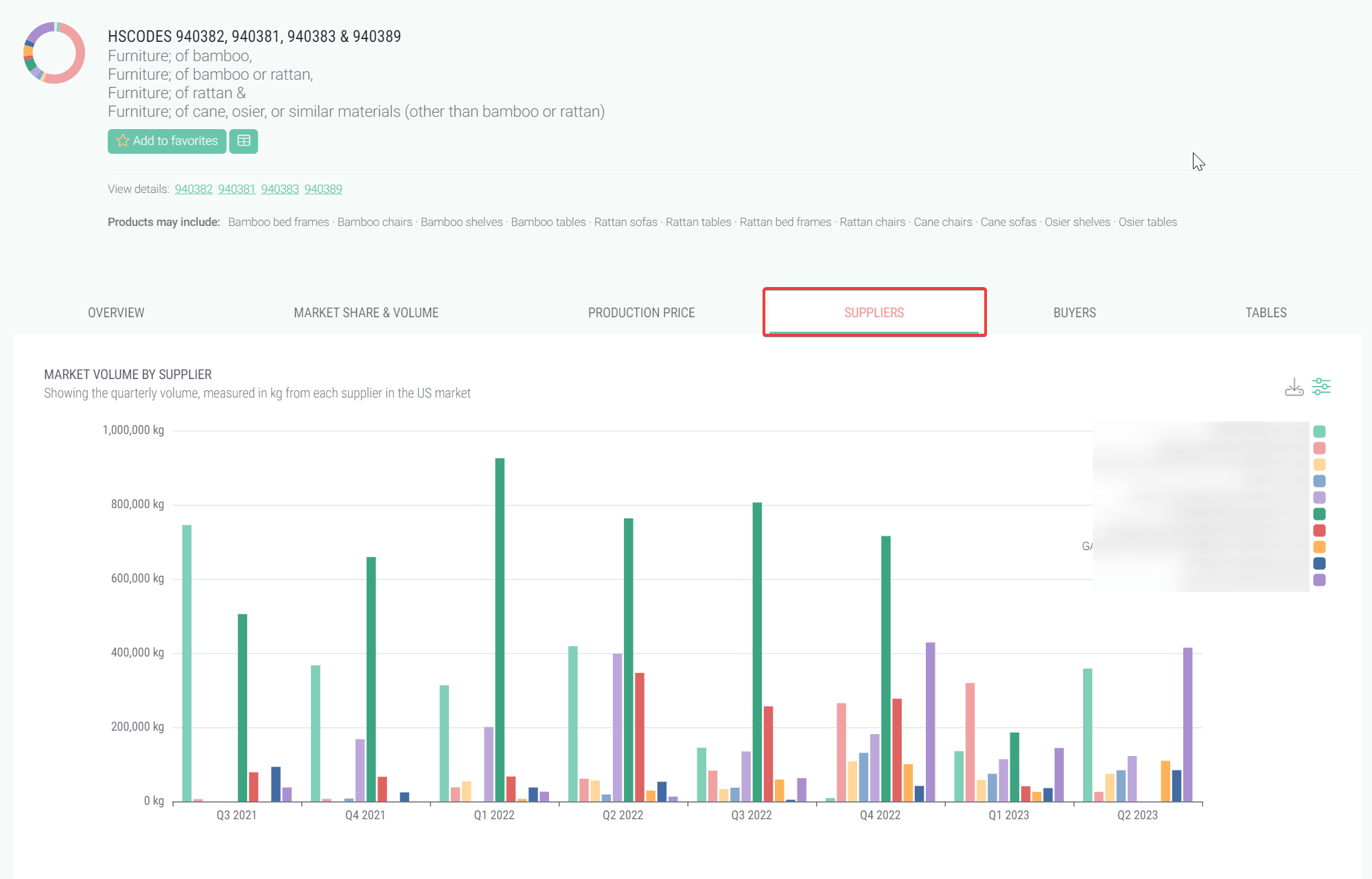Click the navy blue legend swatch
This screenshot has width=1372, height=879.
(x=1319, y=563)
